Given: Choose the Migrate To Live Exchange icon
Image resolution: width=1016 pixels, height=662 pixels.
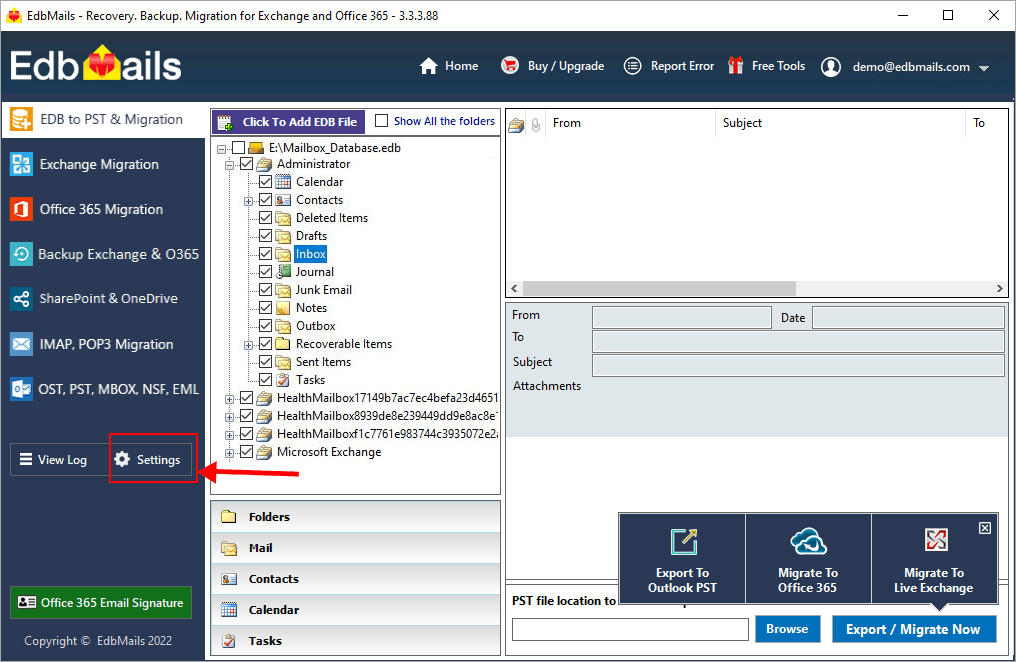Looking at the screenshot, I should [935, 541].
